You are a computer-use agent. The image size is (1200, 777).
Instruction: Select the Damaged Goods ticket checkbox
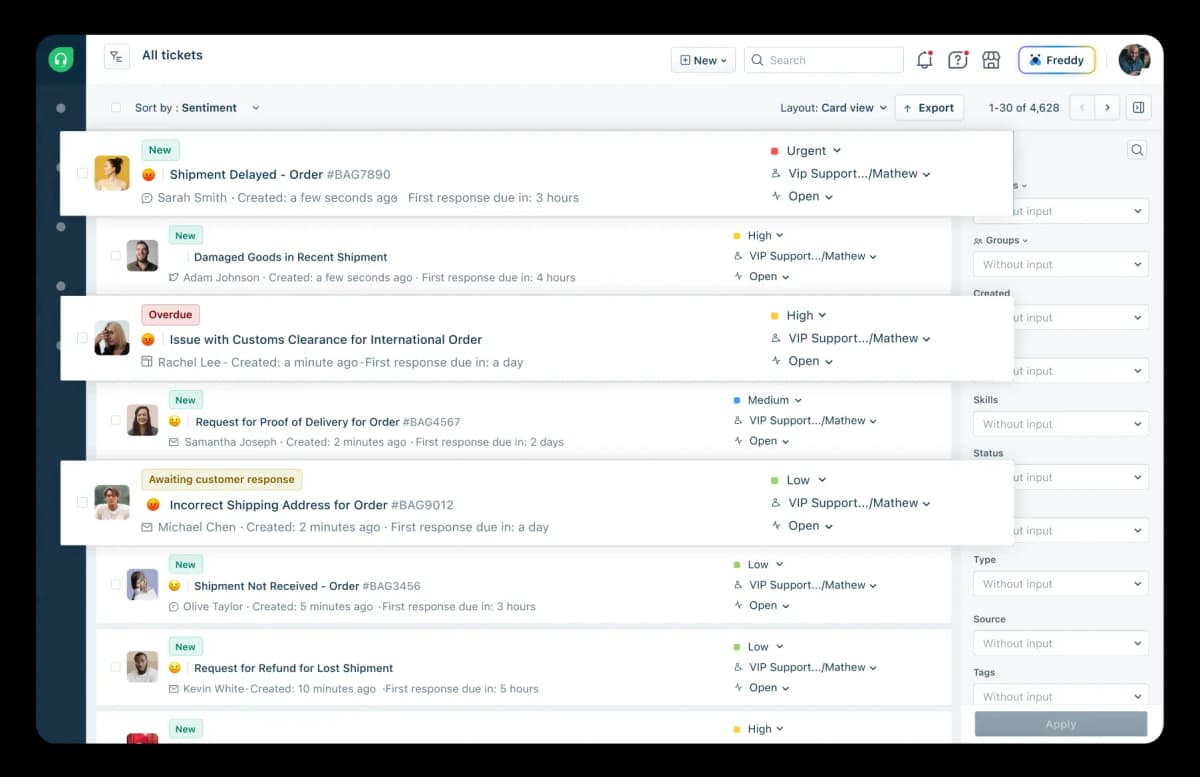[x=116, y=256]
